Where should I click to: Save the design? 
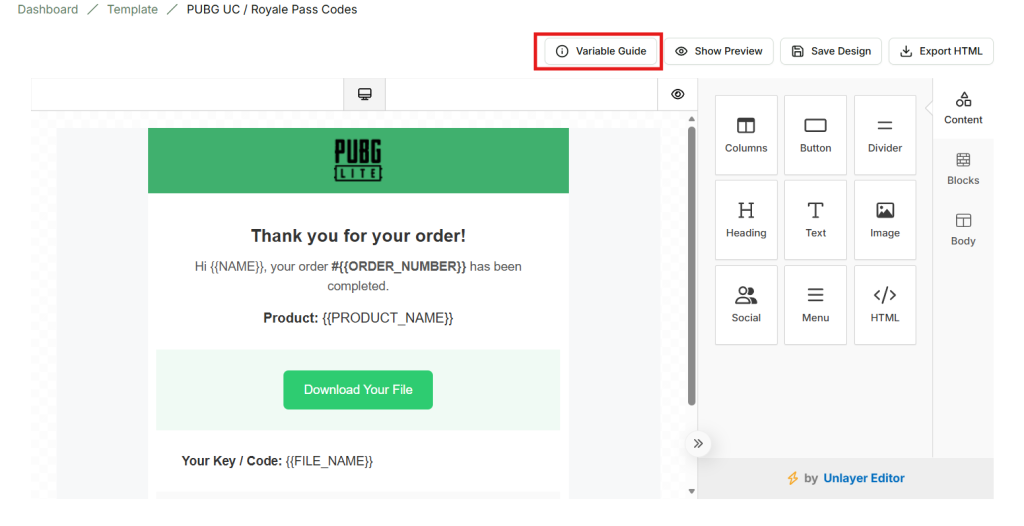pyautogui.click(x=830, y=51)
